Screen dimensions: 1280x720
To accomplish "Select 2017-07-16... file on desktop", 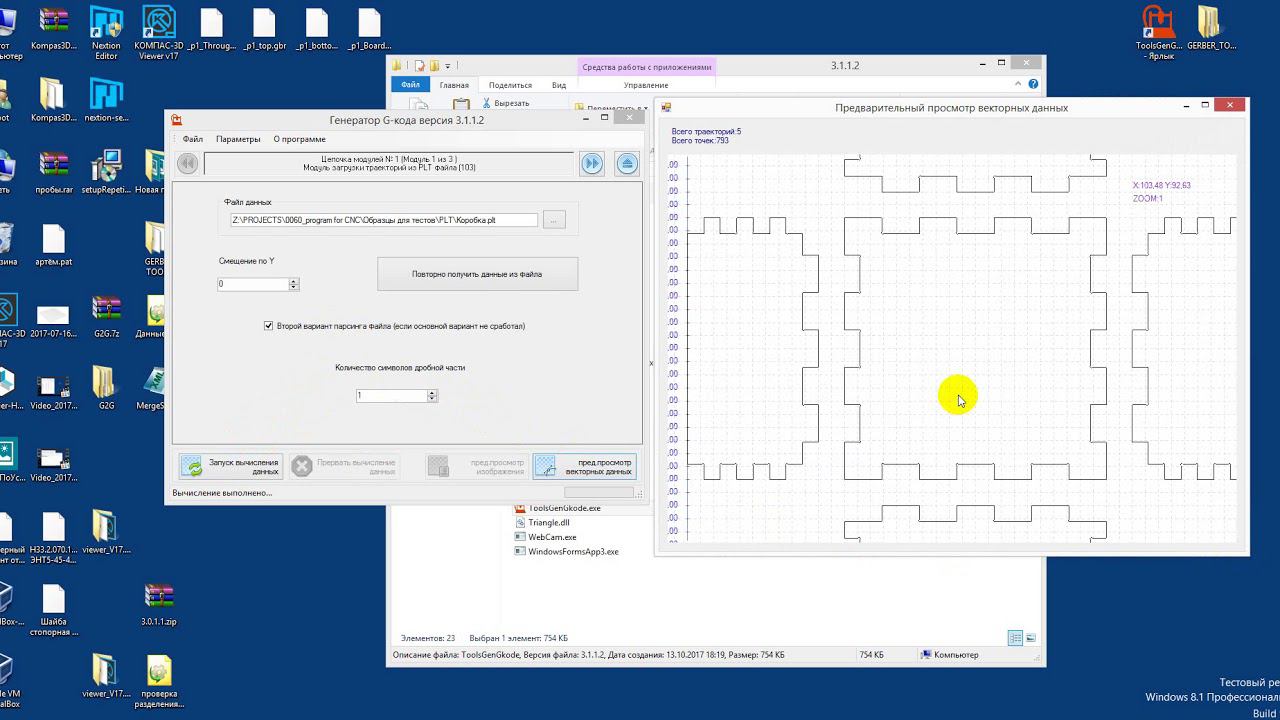I will [x=54, y=316].
